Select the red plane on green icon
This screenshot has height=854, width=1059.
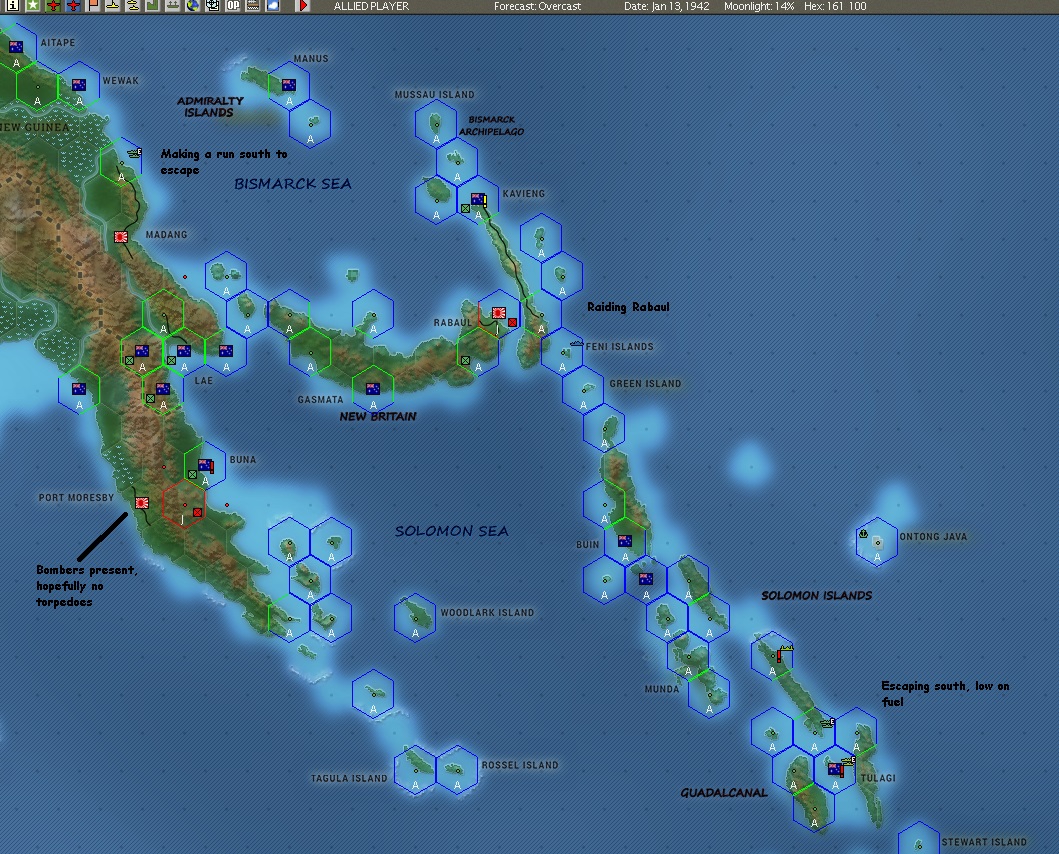(x=53, y=5)
